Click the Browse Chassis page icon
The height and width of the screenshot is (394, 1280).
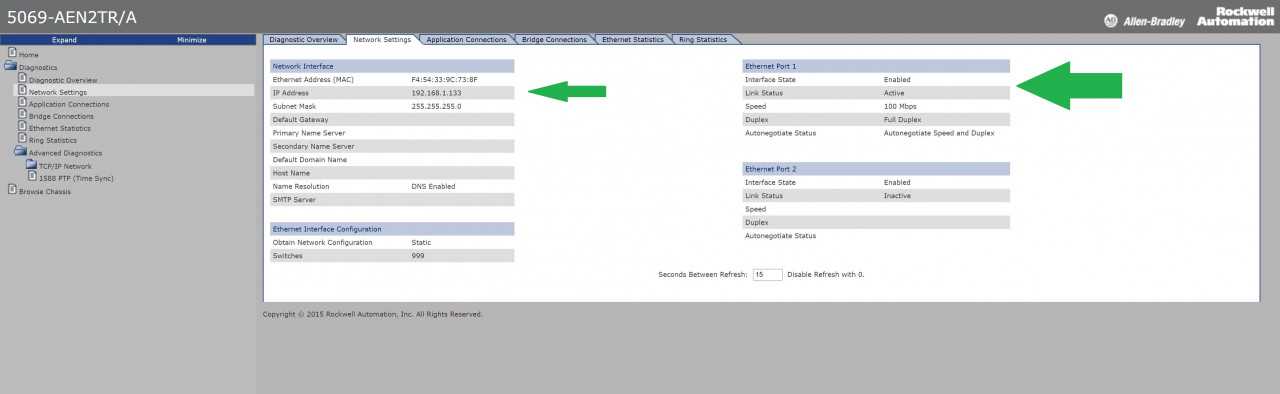(x=12, y=190)
